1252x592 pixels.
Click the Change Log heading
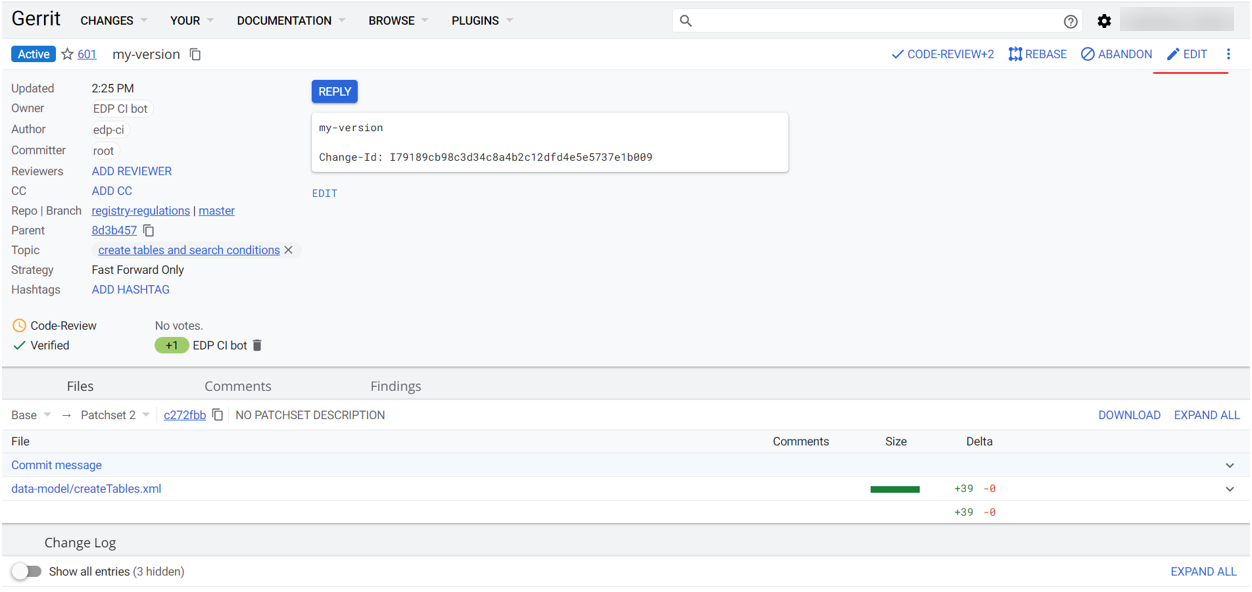(x=80, y=542)
